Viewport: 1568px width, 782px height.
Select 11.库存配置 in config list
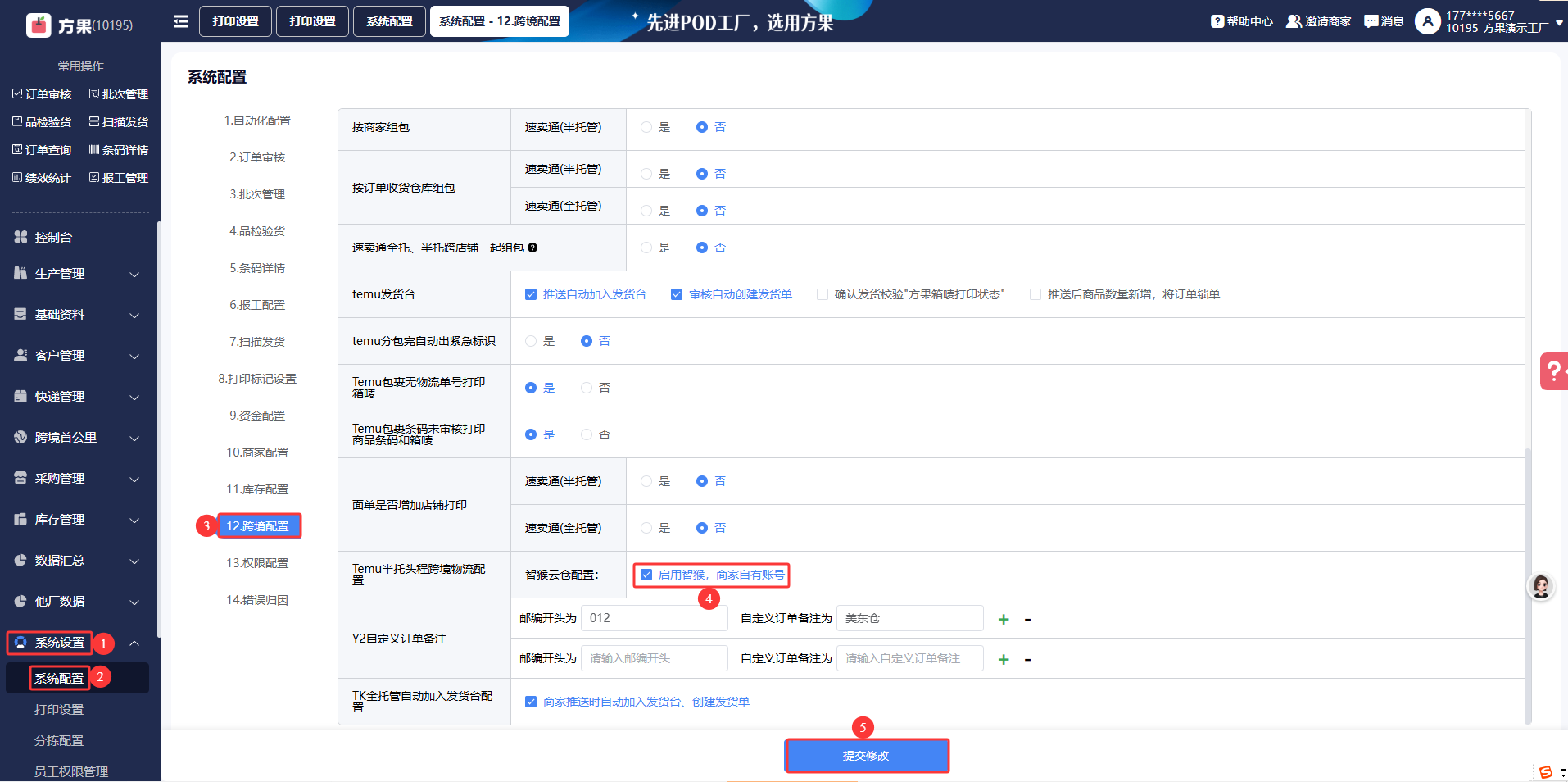[x=257, y=489]
